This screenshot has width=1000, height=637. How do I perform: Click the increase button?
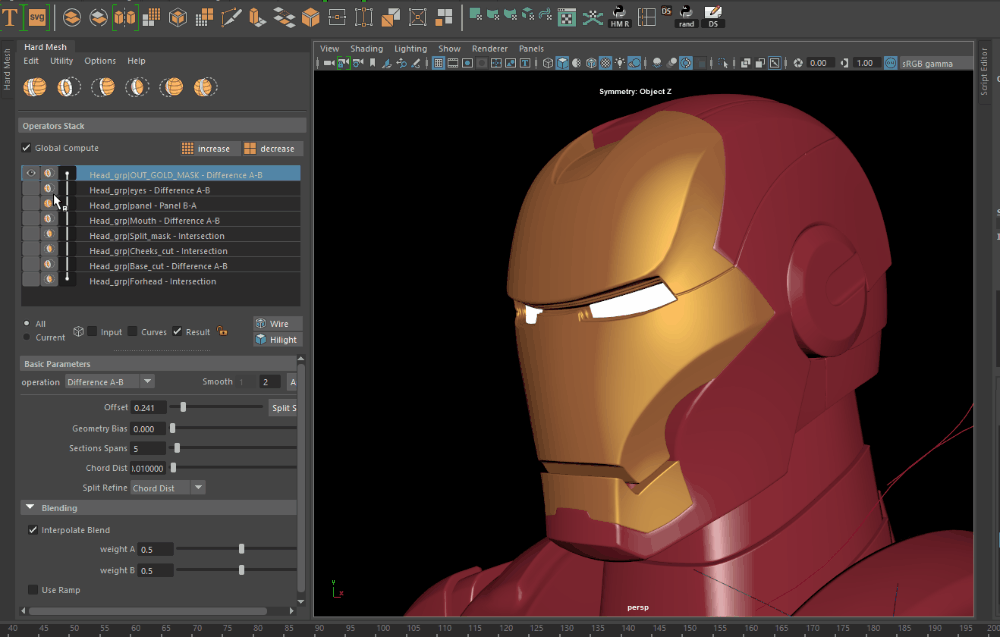pos(206,148)
